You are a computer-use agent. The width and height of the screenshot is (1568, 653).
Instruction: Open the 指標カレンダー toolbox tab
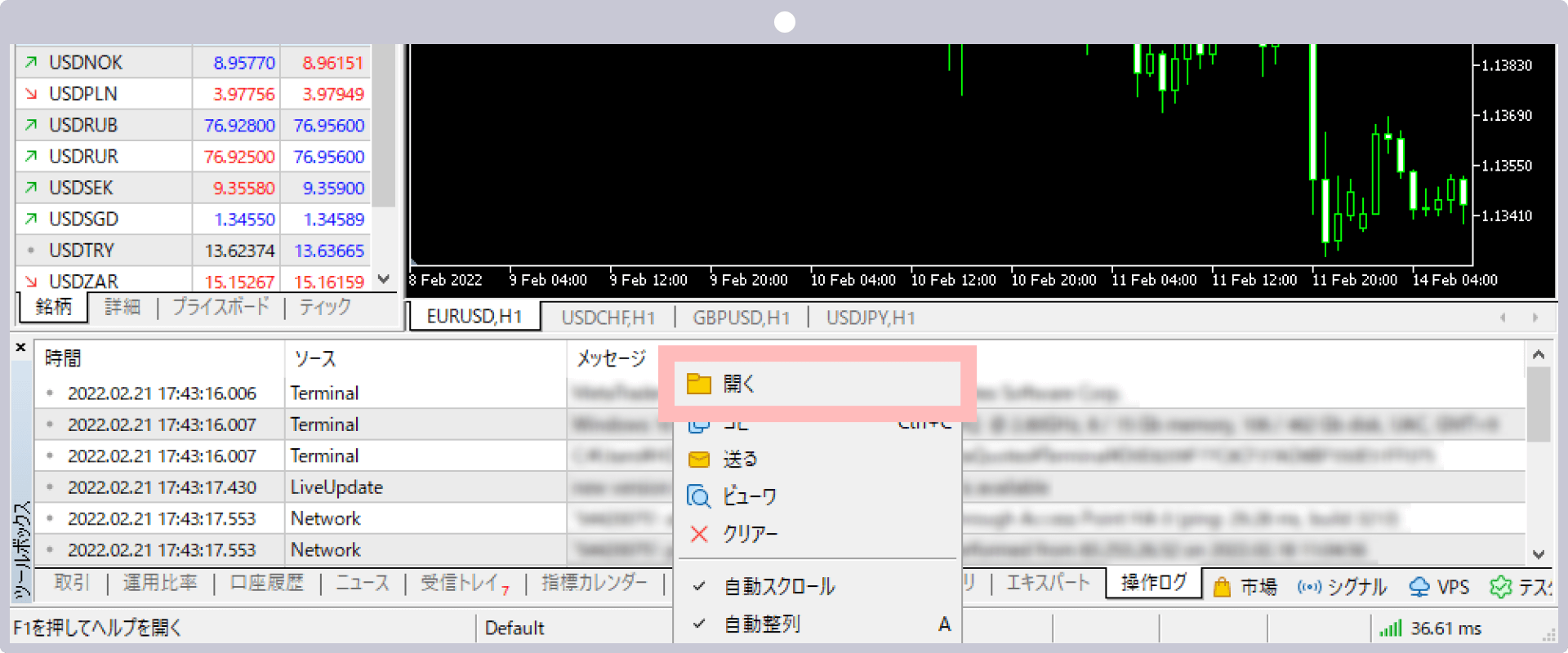tap(595, 583)
